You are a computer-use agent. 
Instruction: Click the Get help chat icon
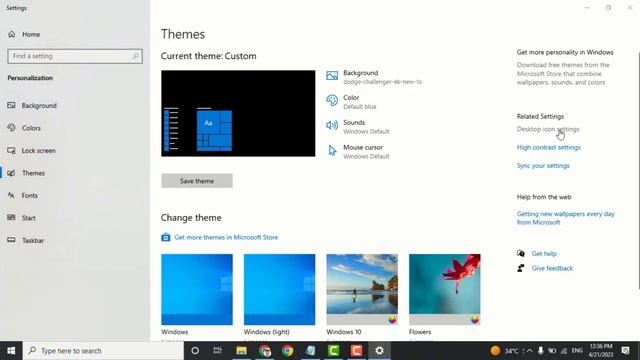pyautogui.click(x=521, y=253)
